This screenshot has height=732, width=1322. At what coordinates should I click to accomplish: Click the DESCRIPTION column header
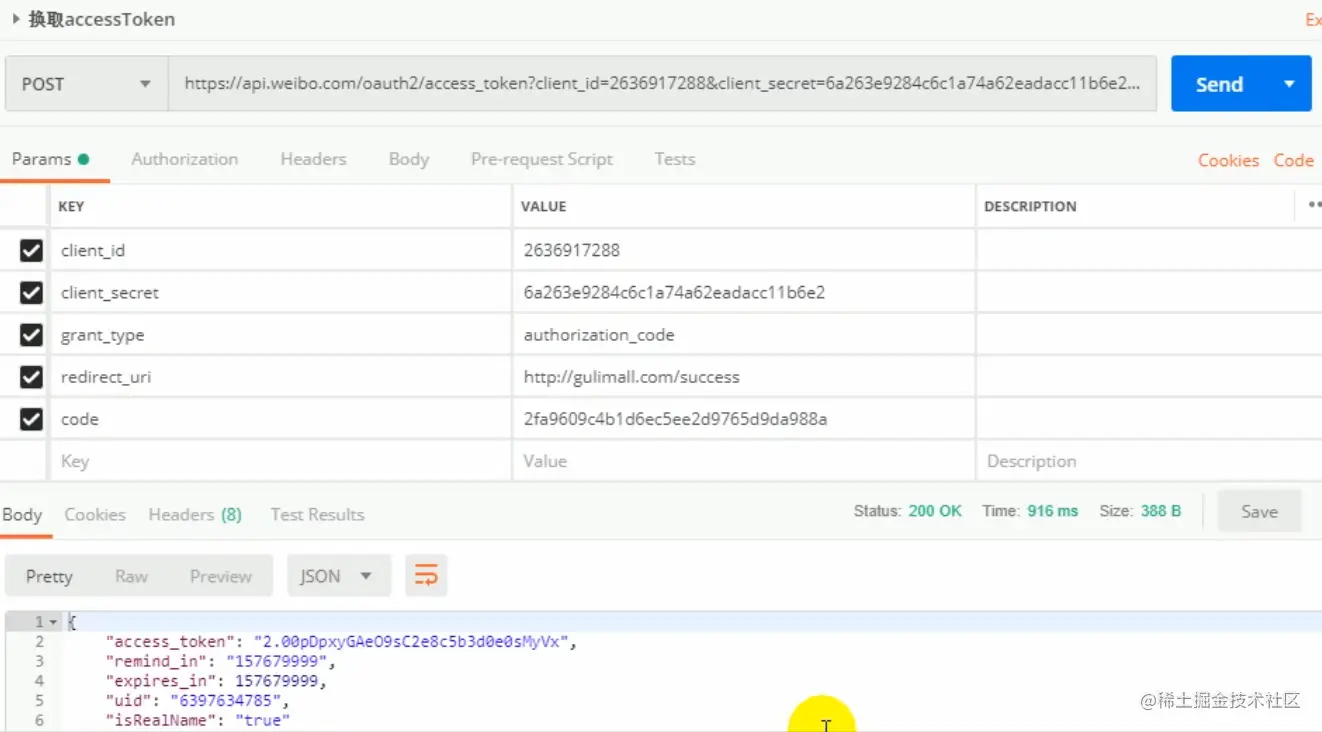1030,206
